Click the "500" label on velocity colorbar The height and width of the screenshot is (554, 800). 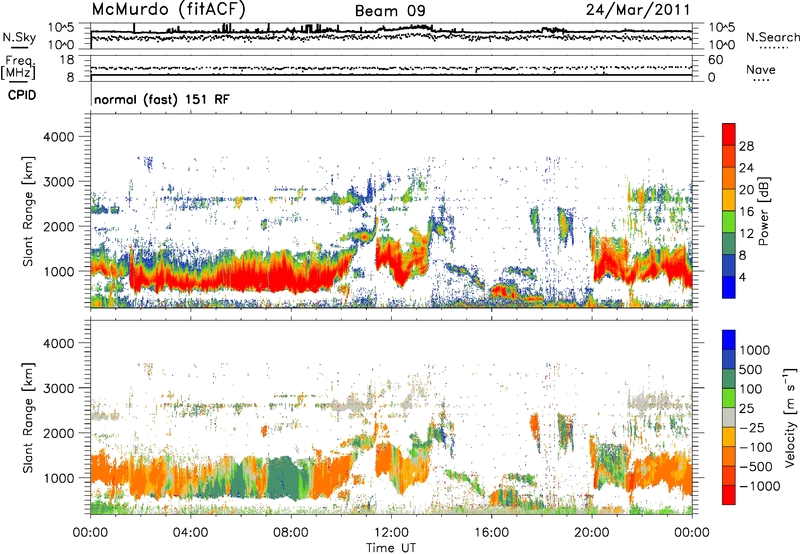click(753, 370)
